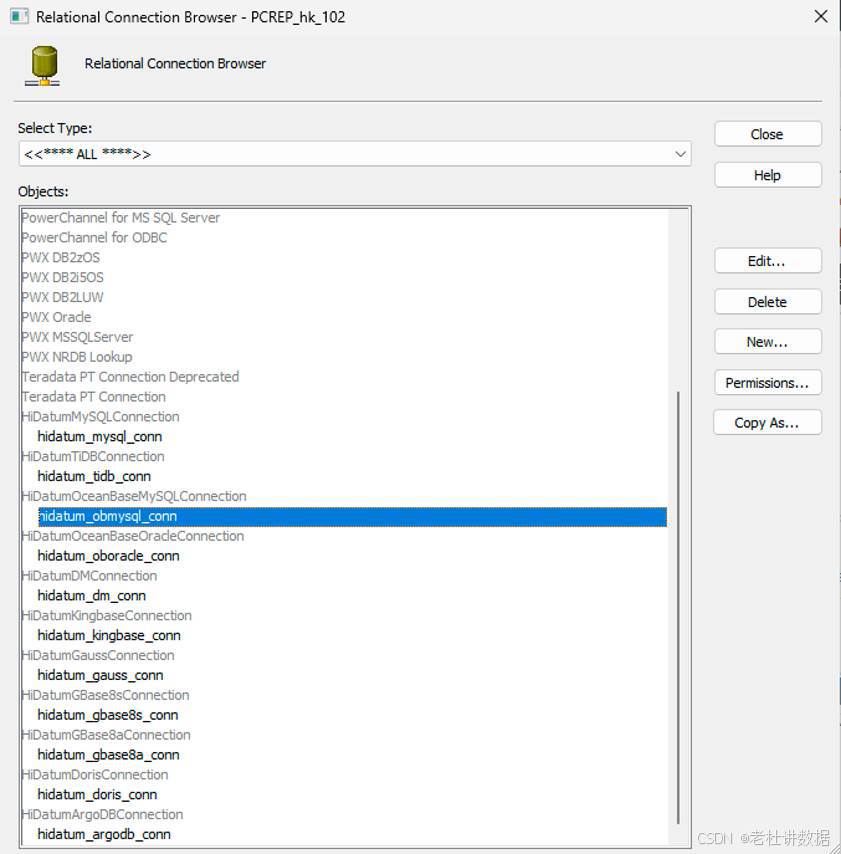Select PowerChannel for MS SQL Server entry
The height and width of the screenshot is (854, 841).
tap(120, 218)
